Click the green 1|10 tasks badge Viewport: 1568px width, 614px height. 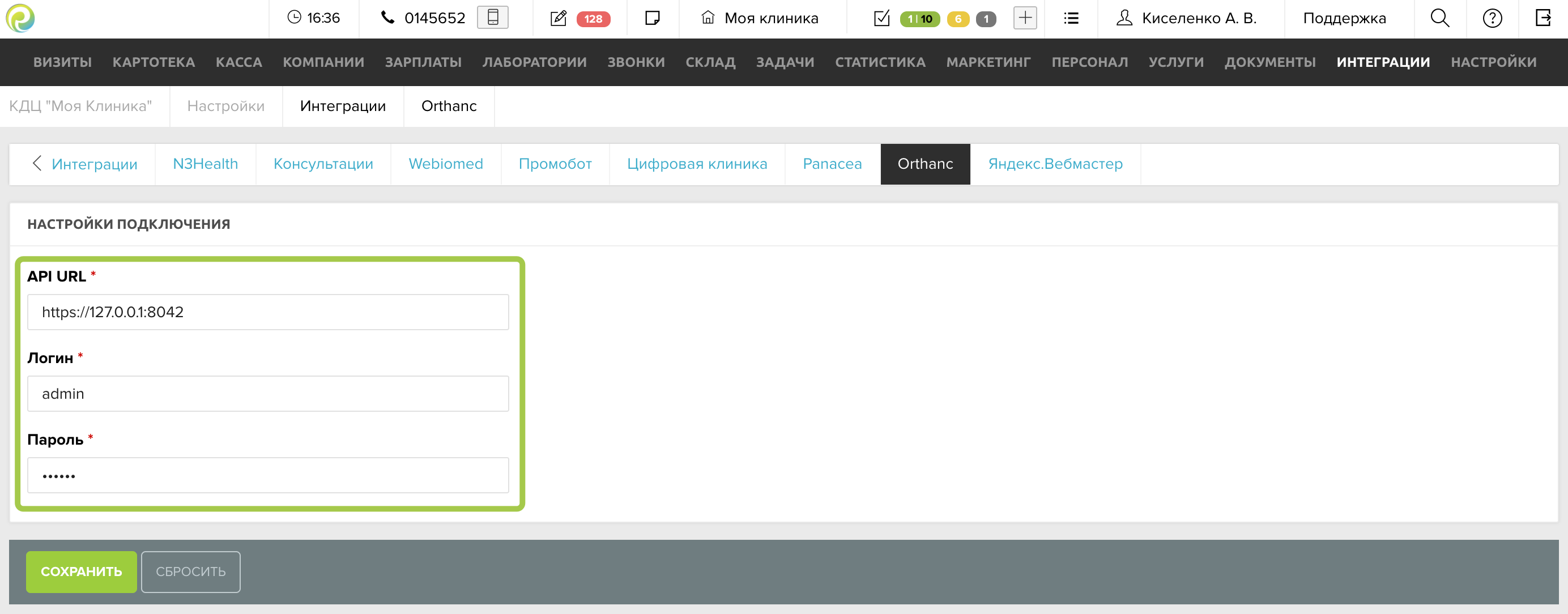(920, 19)
